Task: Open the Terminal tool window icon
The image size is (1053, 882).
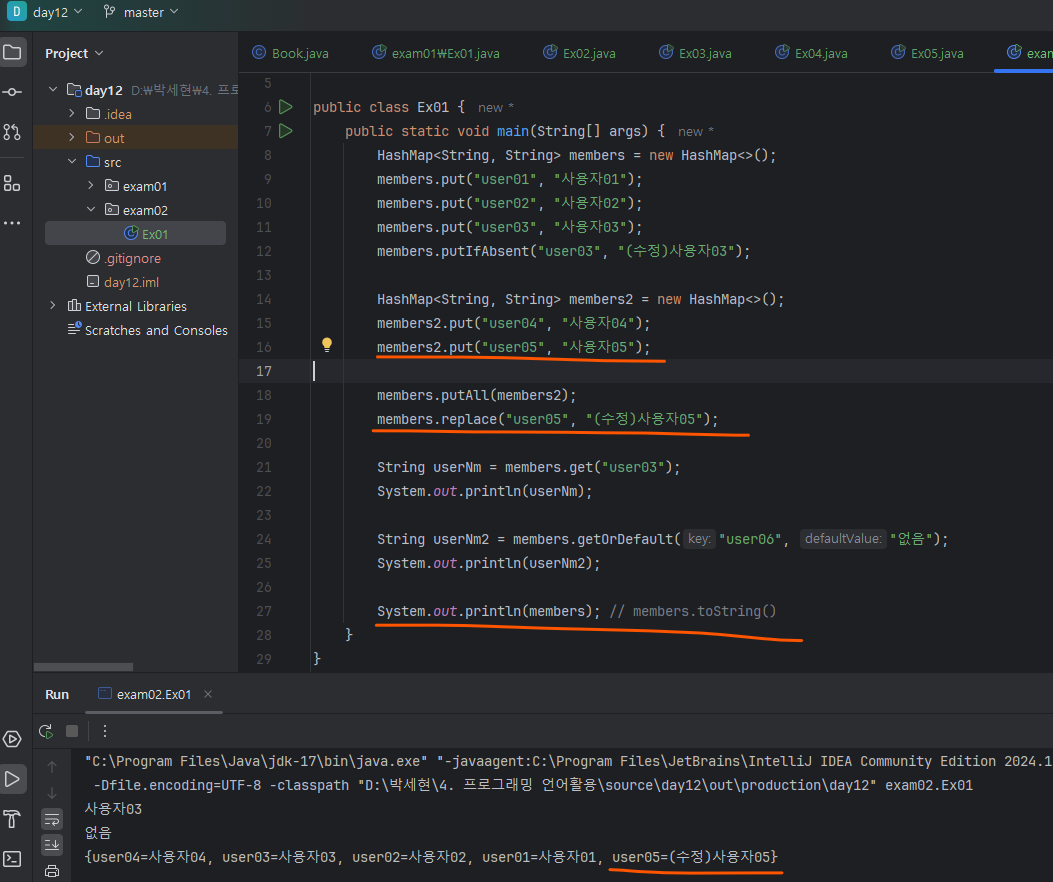Action: click(13, 858)
